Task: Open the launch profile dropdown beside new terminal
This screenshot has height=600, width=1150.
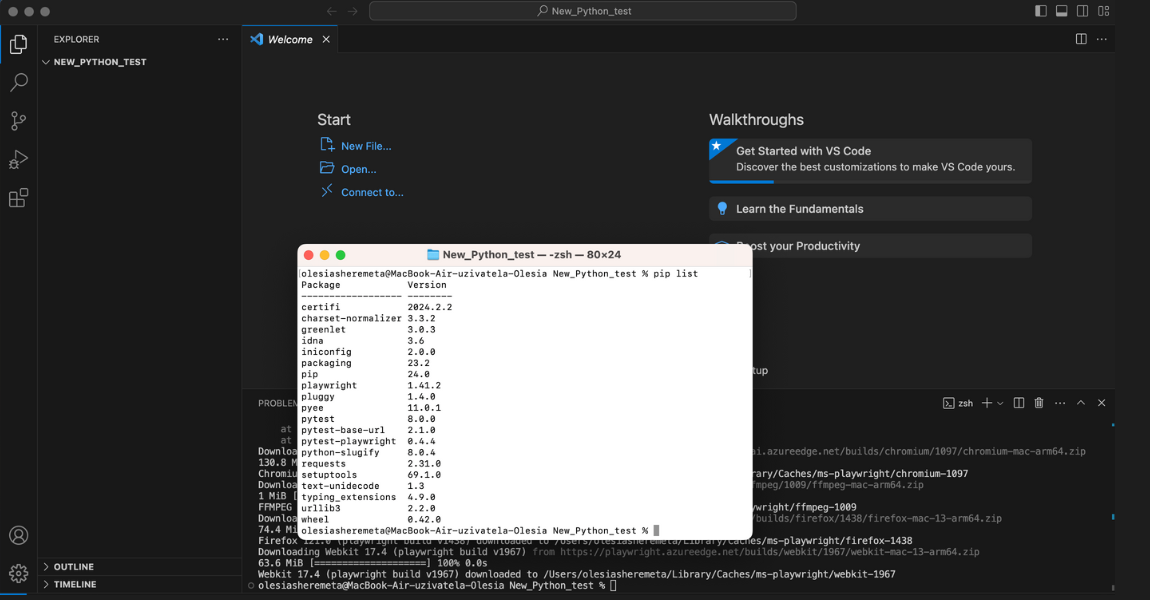Action: click(1000, 403)
